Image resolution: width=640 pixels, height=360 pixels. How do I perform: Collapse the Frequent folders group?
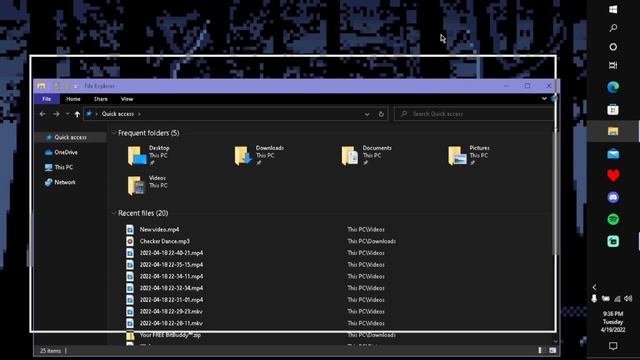[x=114, y=133]
